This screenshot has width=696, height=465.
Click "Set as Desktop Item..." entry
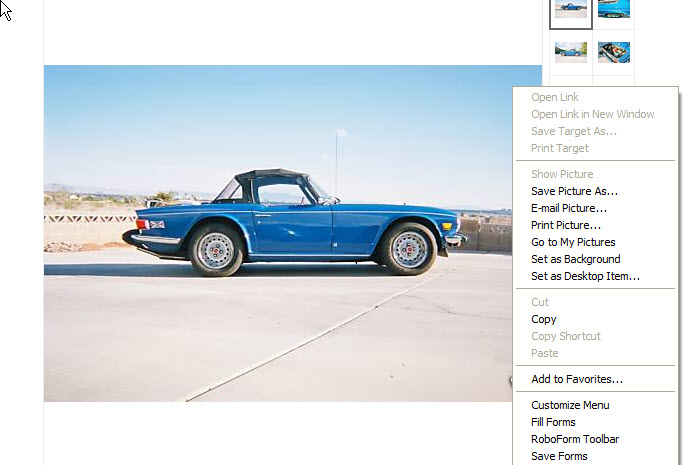point(585,276)
